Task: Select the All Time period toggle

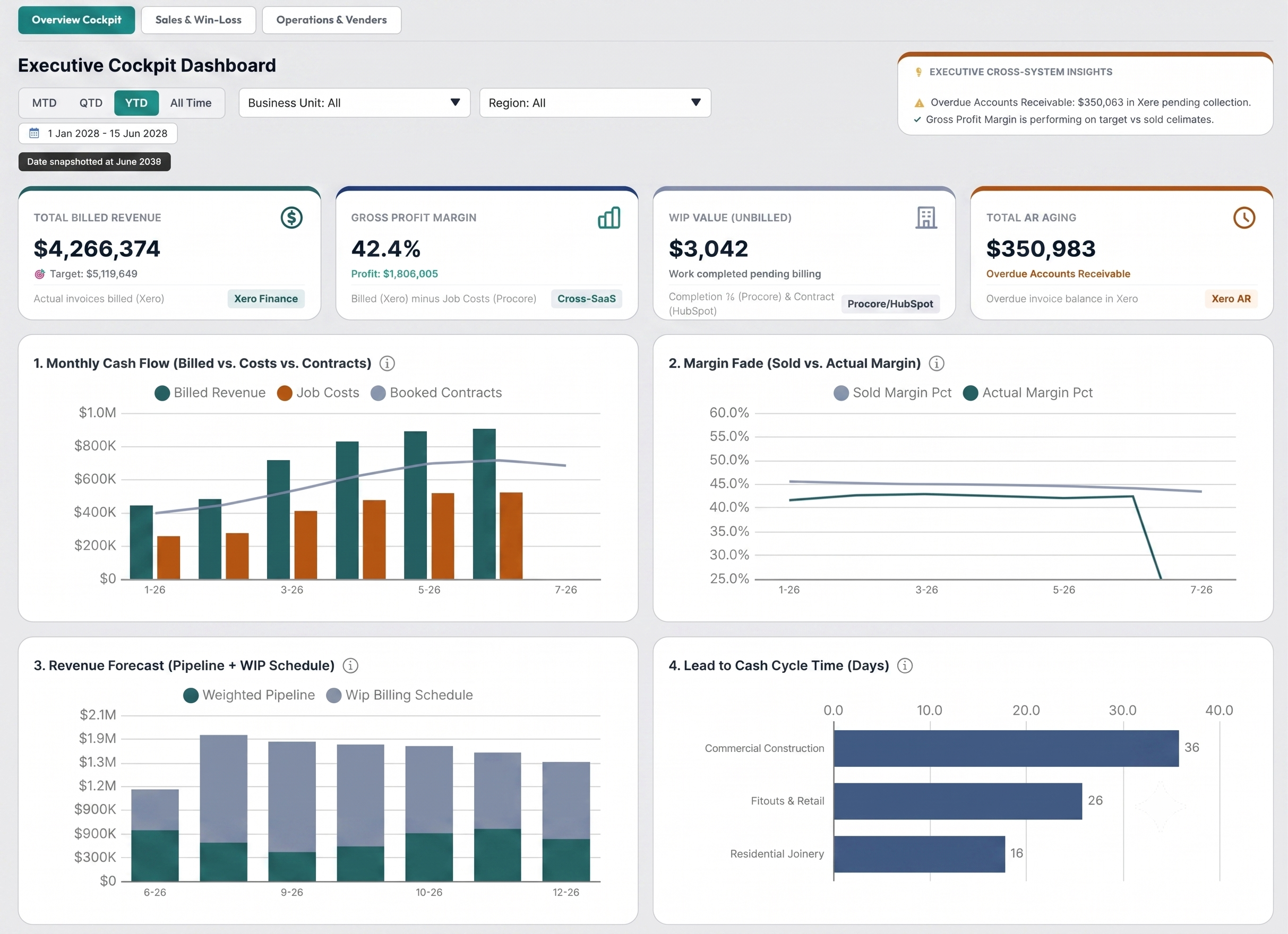Action: 191,103
